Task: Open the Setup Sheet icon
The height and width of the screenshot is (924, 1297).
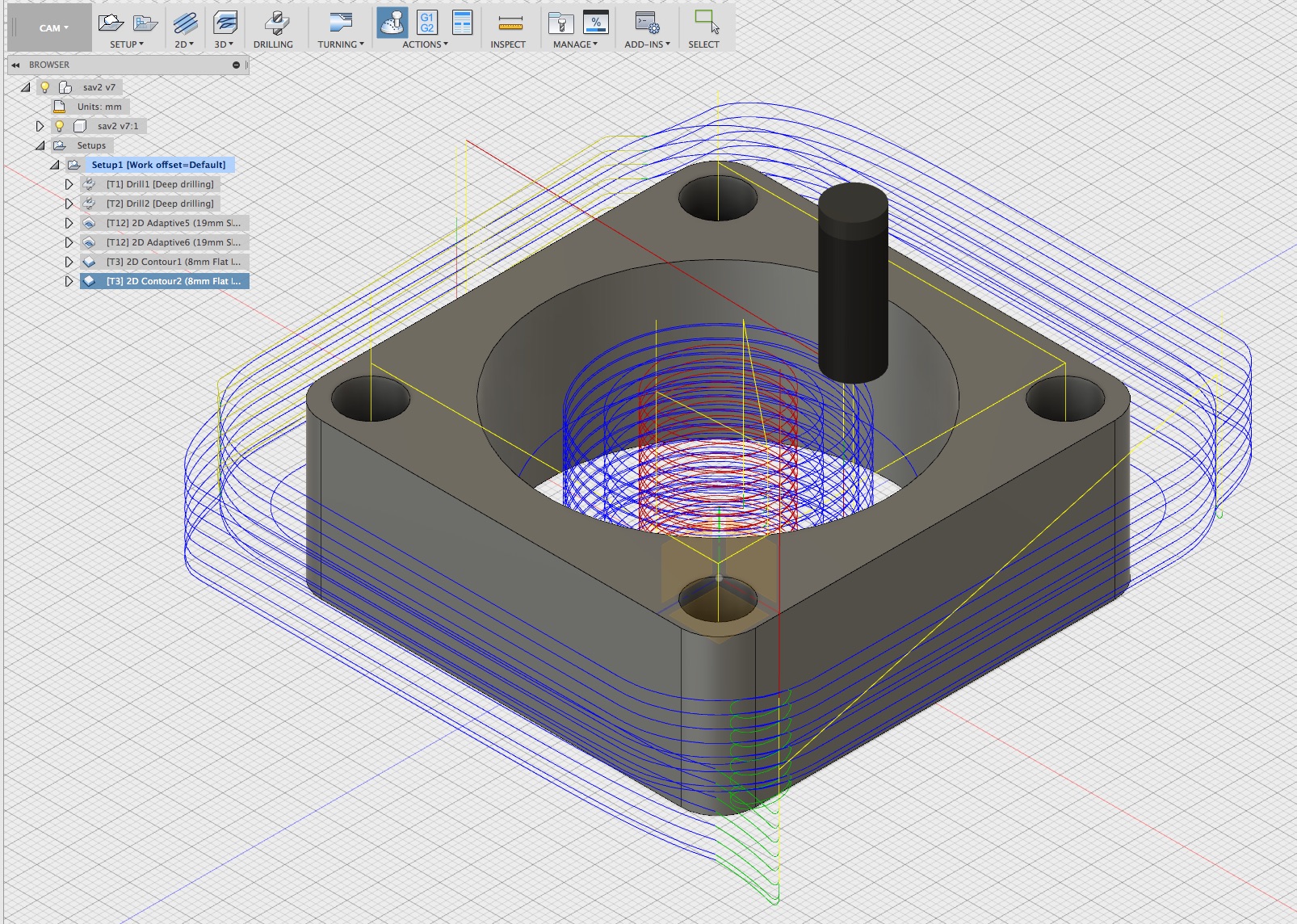Action: click(462, 23)
